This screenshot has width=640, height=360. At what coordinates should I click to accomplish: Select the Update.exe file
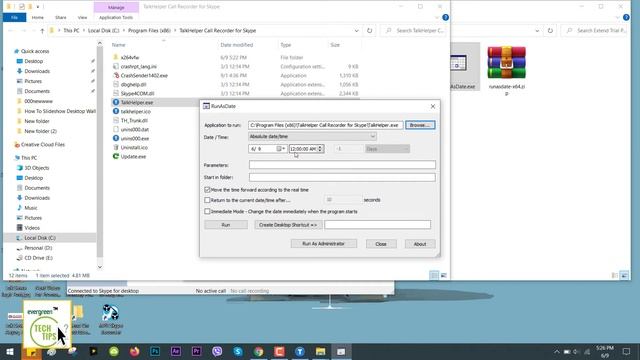click(133, 156)
